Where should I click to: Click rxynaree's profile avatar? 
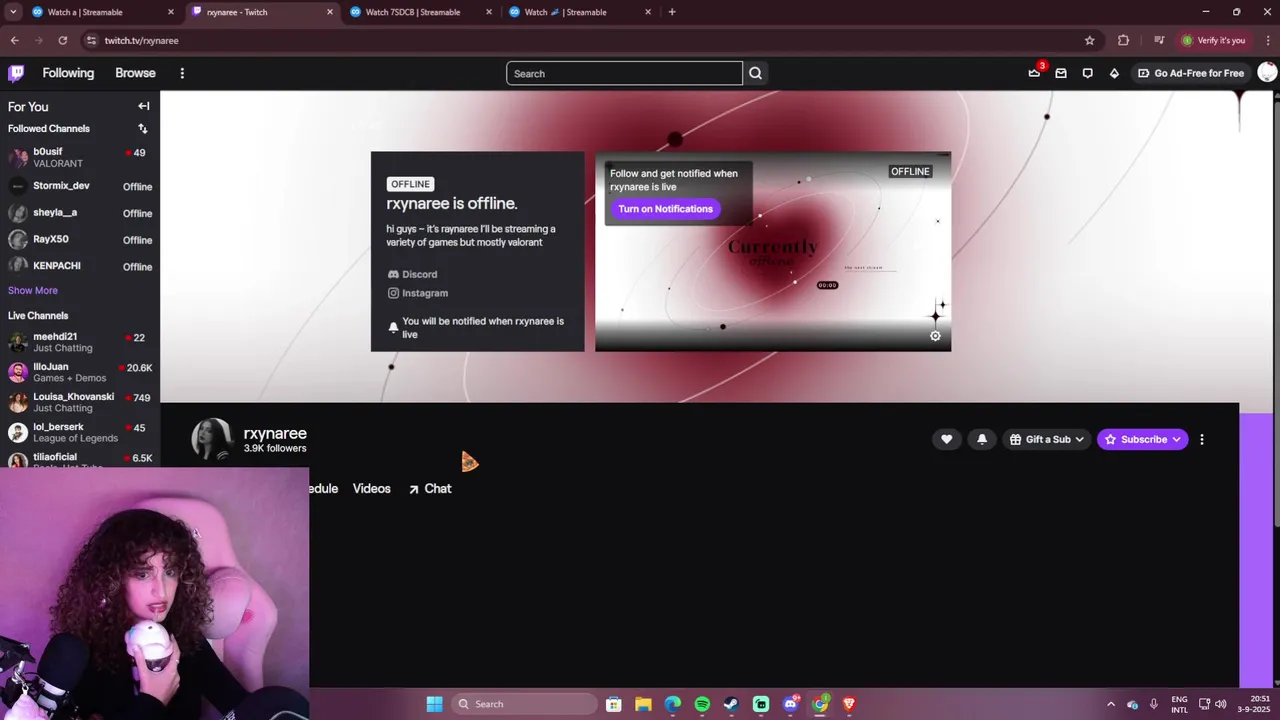pyautogui.click(x=213, y=438)
